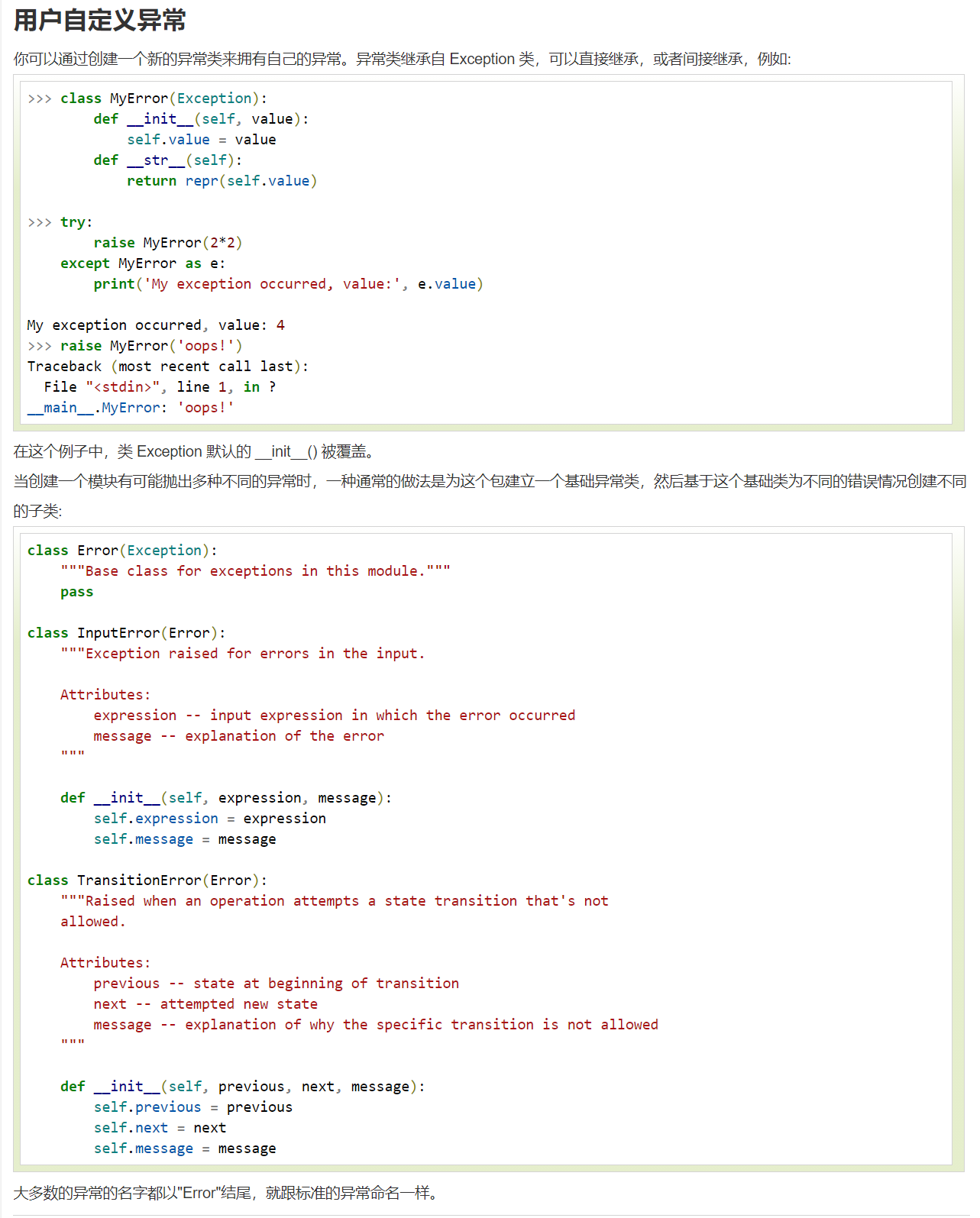Click the sentence about Exception 默认的 __init__() 被覆盖
The height and width of the screenshot is (1218, 980).
point(196,451)
